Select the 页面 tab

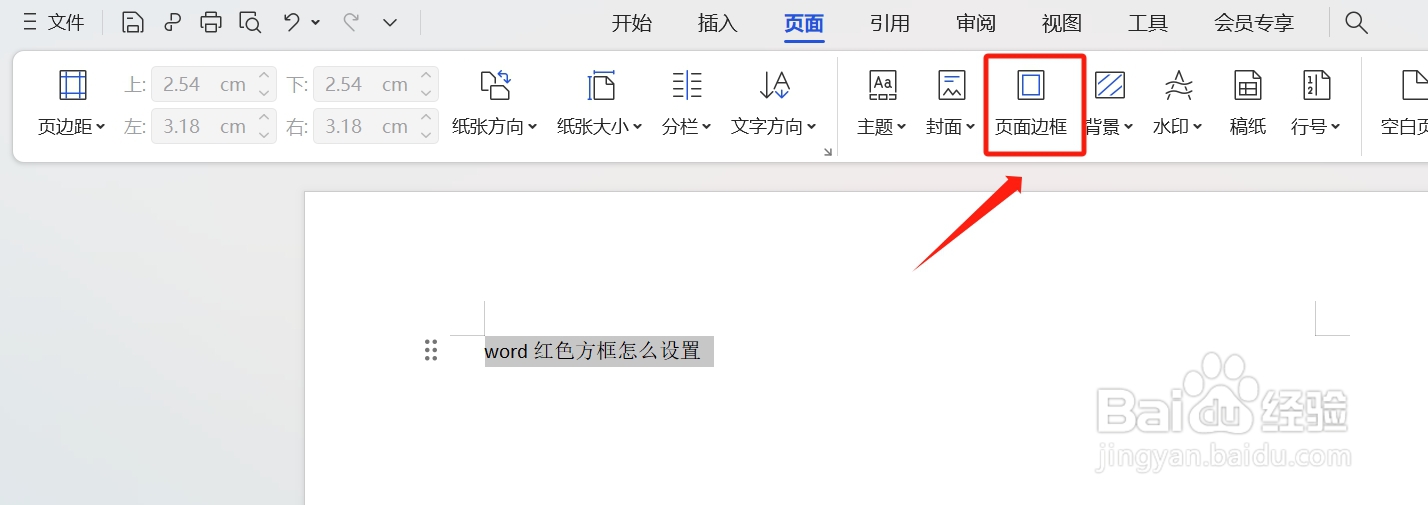click(x=804, y=23)
